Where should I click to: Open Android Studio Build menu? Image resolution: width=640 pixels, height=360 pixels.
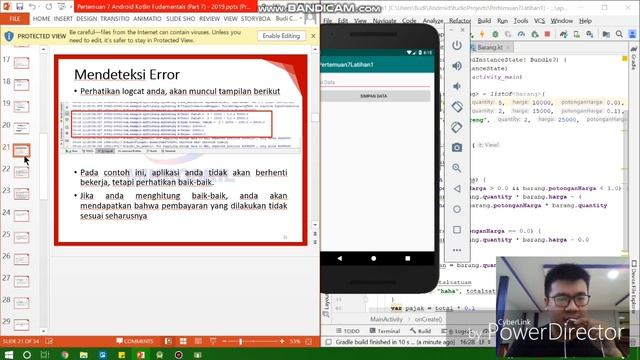(484, 21)
